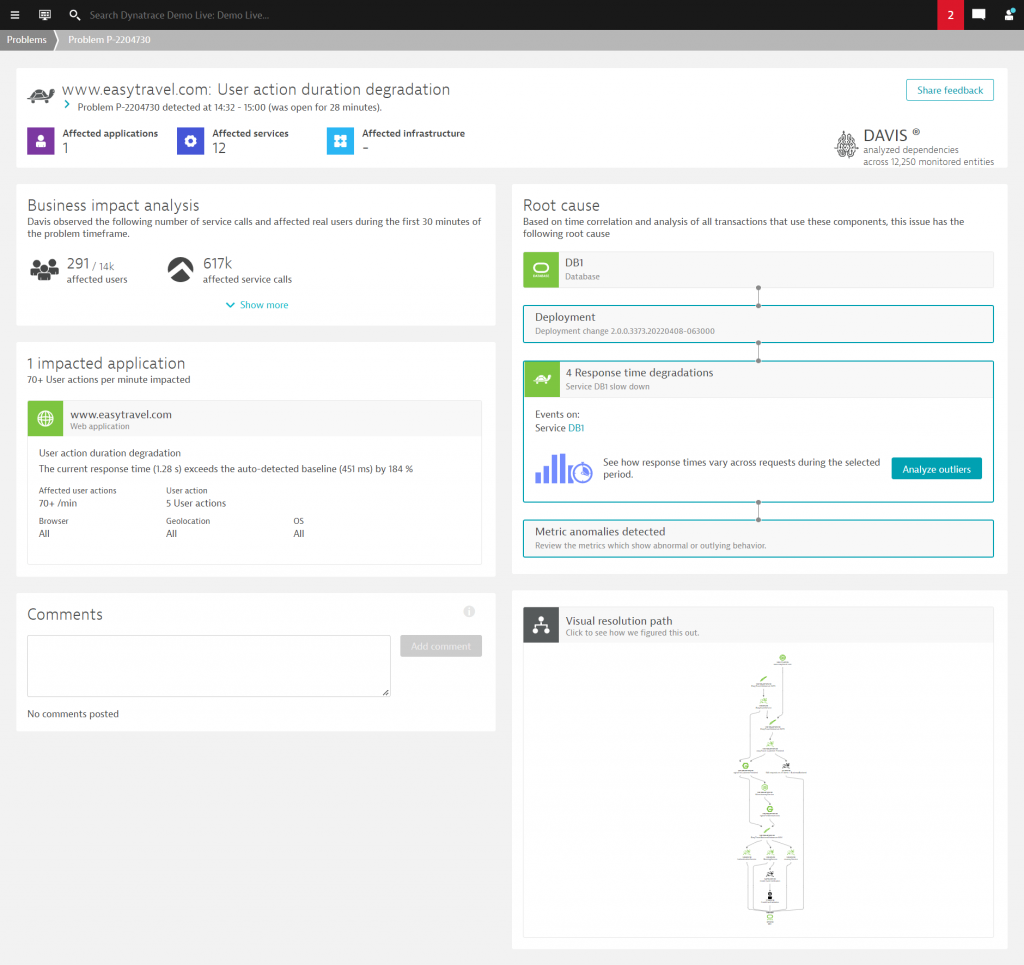Click the www.easytravel.com globe icon

(45, 417)
